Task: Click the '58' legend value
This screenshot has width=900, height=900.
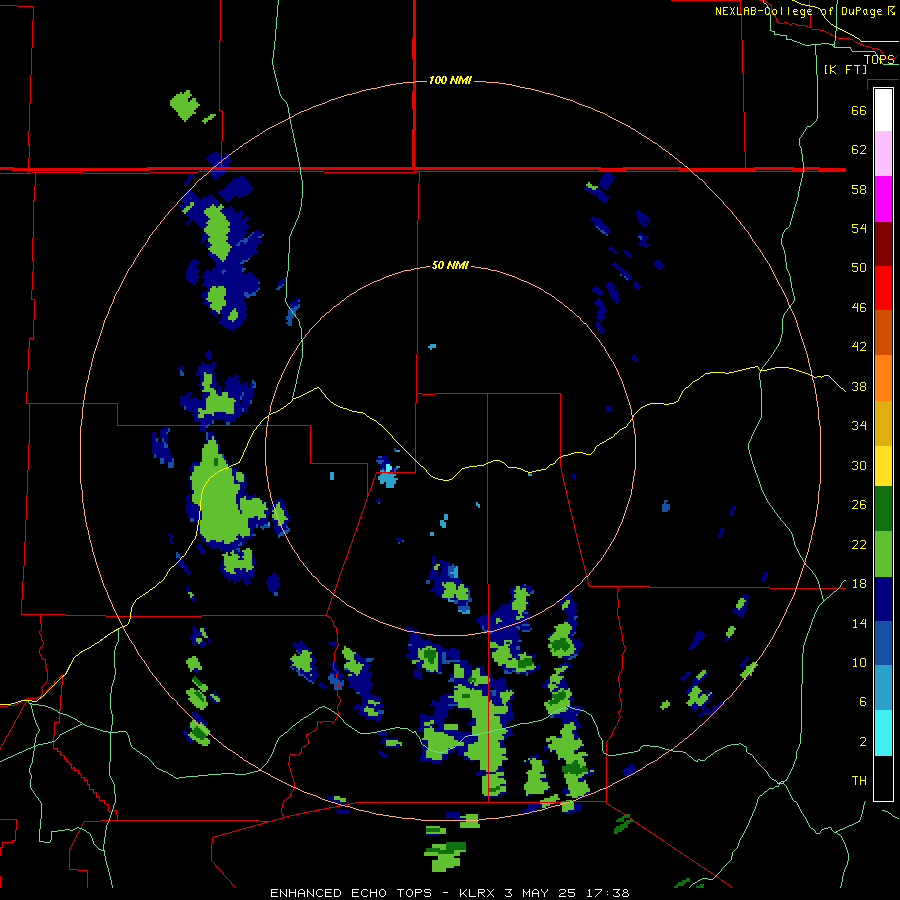Action: click(x=859, y=189)
